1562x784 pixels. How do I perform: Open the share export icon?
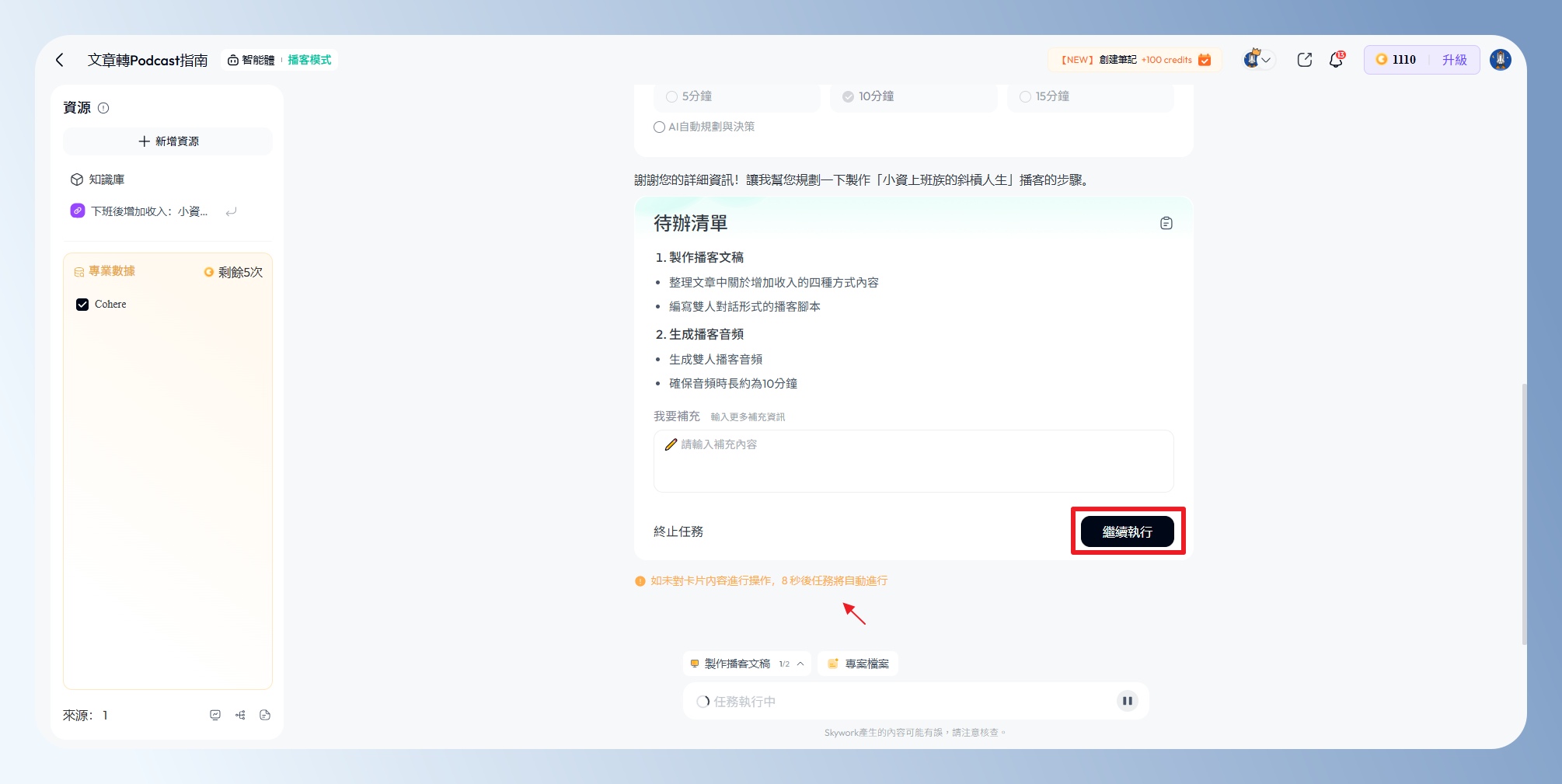[x=1304, y=60]
